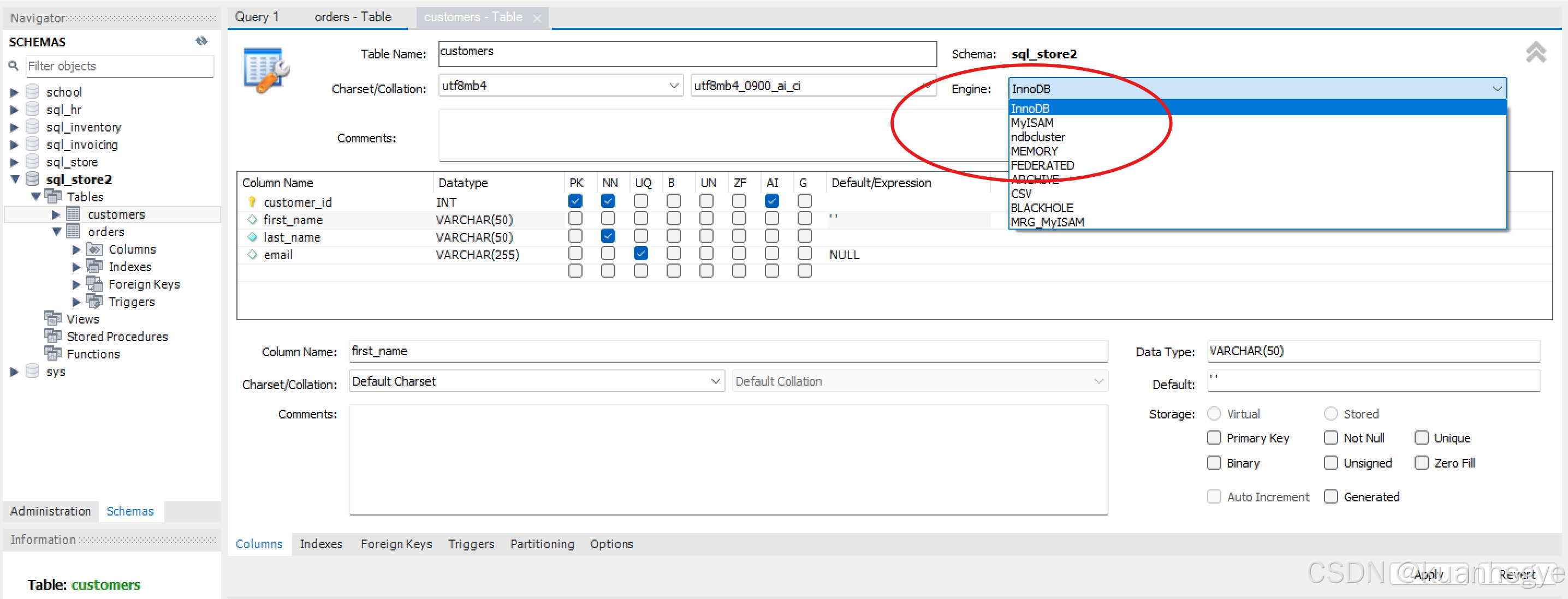Click the Filter objects search field
Viewport: 1568px width, 599px height.
[120, 65]
